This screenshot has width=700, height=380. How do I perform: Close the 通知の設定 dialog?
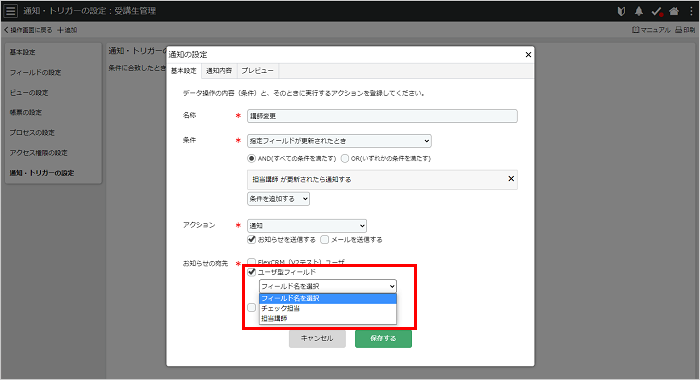[528, 54]
